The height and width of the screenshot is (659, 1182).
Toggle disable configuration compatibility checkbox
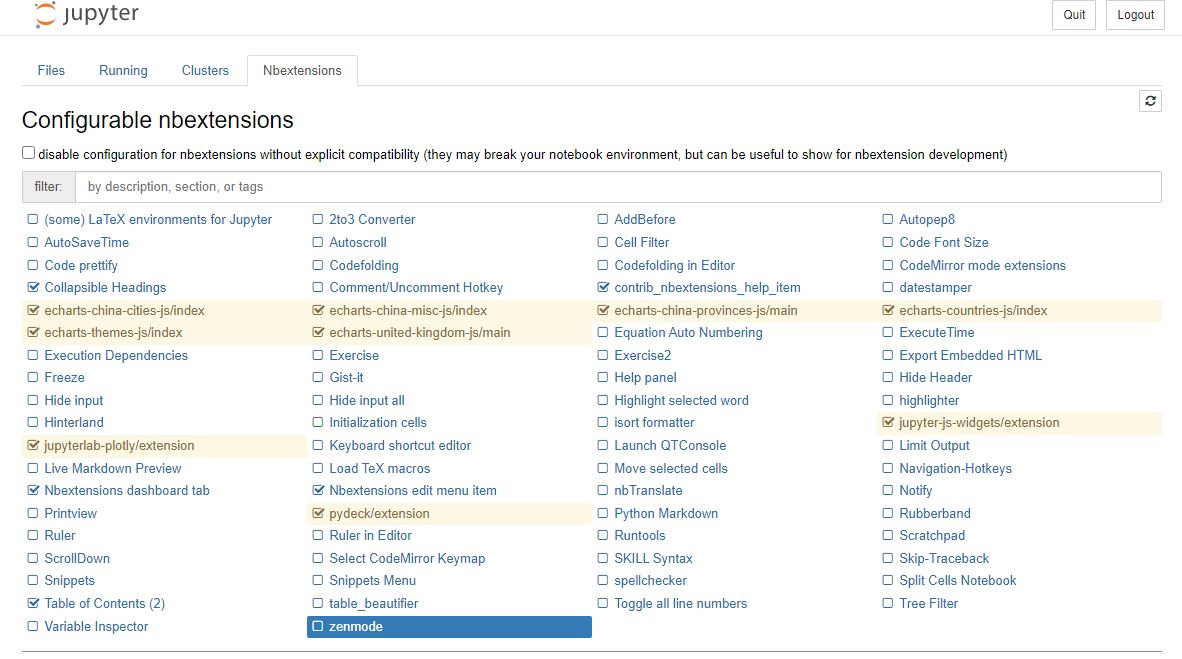(29, 153)
